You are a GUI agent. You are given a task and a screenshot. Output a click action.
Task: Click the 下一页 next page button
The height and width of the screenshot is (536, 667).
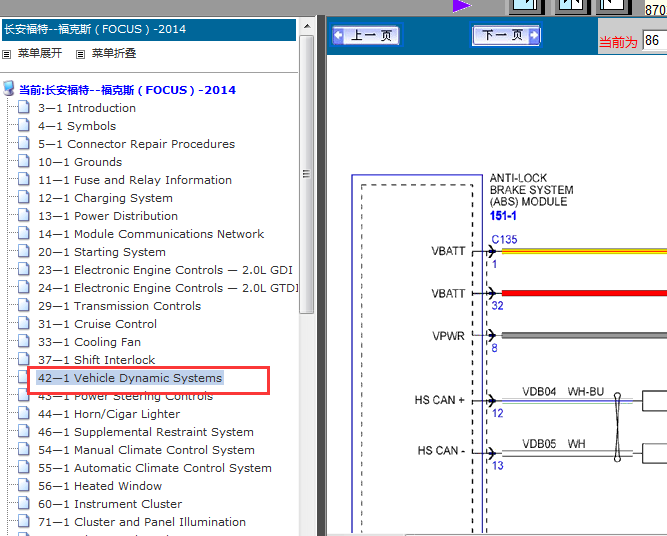(506, 35)
